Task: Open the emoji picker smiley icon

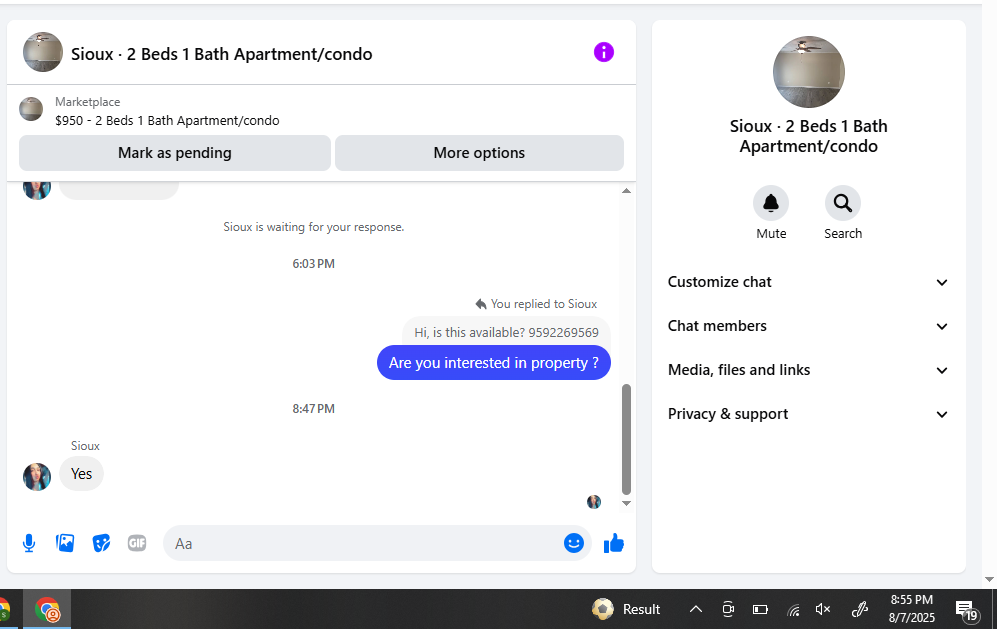Action: (574, 543)
